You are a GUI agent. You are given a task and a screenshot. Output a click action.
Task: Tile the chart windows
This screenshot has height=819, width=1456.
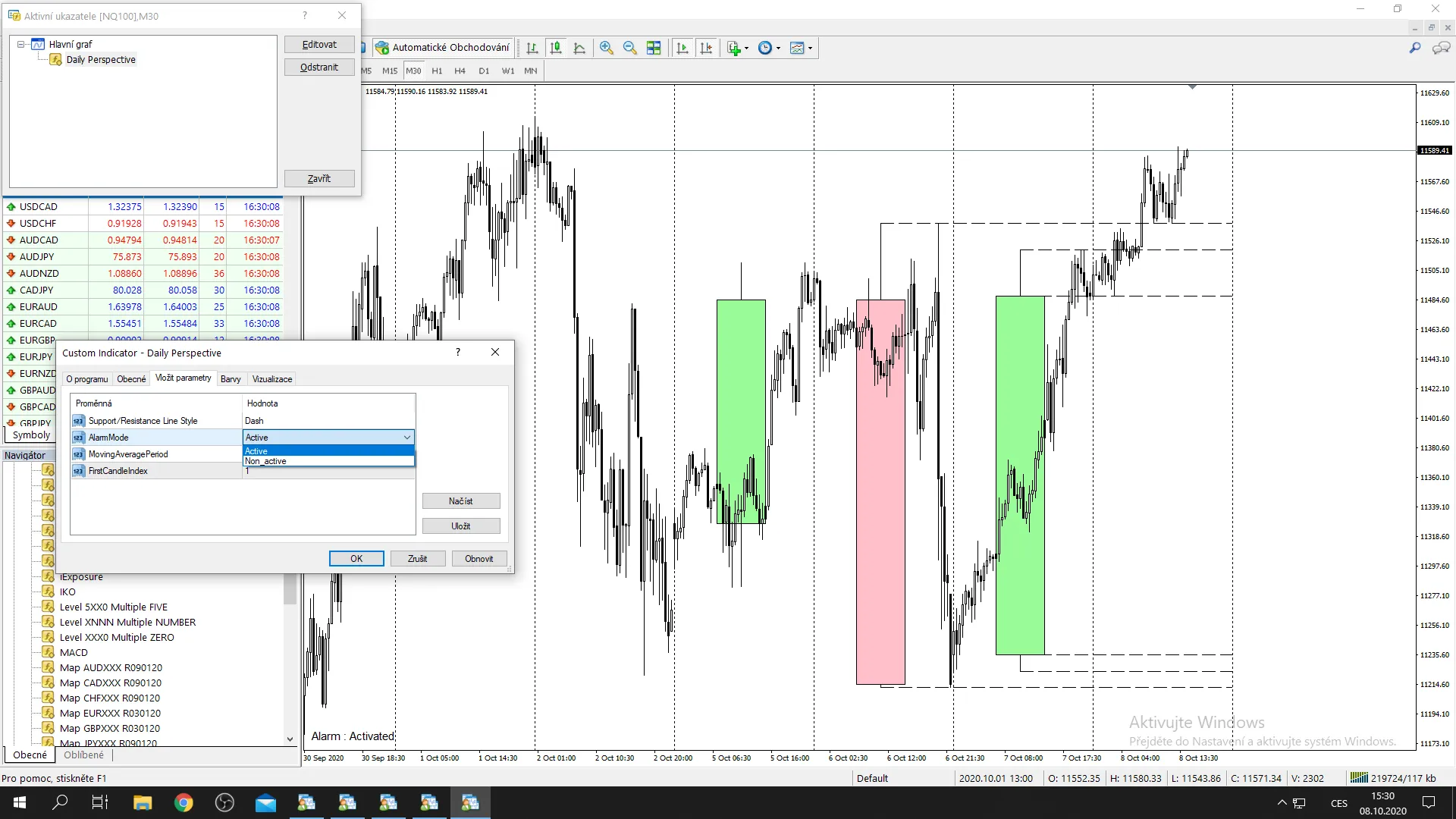654,47
